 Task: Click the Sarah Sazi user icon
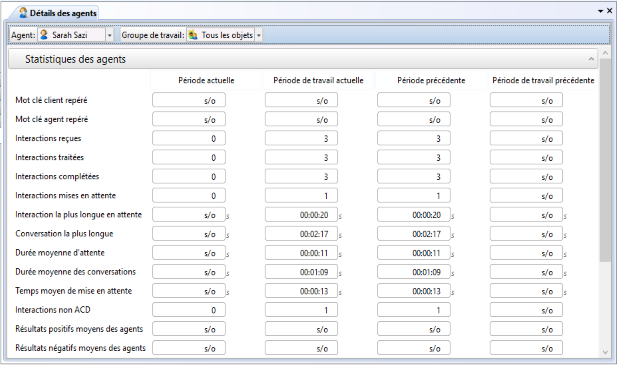44,35
